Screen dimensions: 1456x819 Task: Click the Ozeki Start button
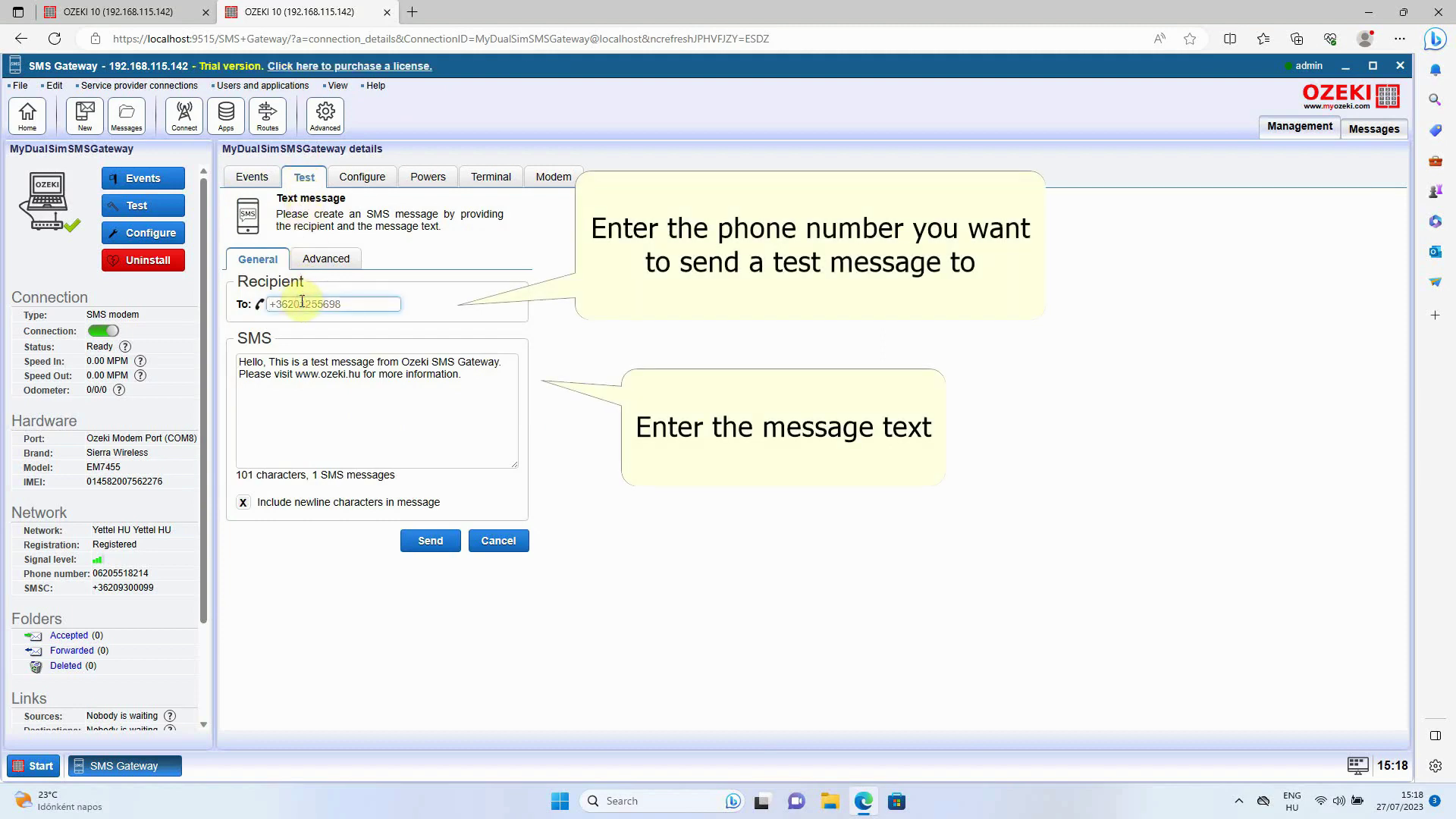click(33, 766)
